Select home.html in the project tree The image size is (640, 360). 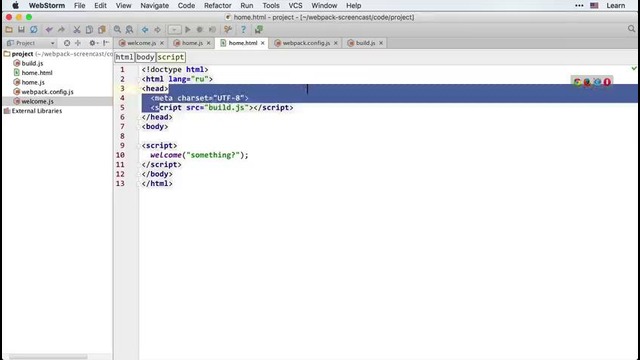[x=37, y=73]
